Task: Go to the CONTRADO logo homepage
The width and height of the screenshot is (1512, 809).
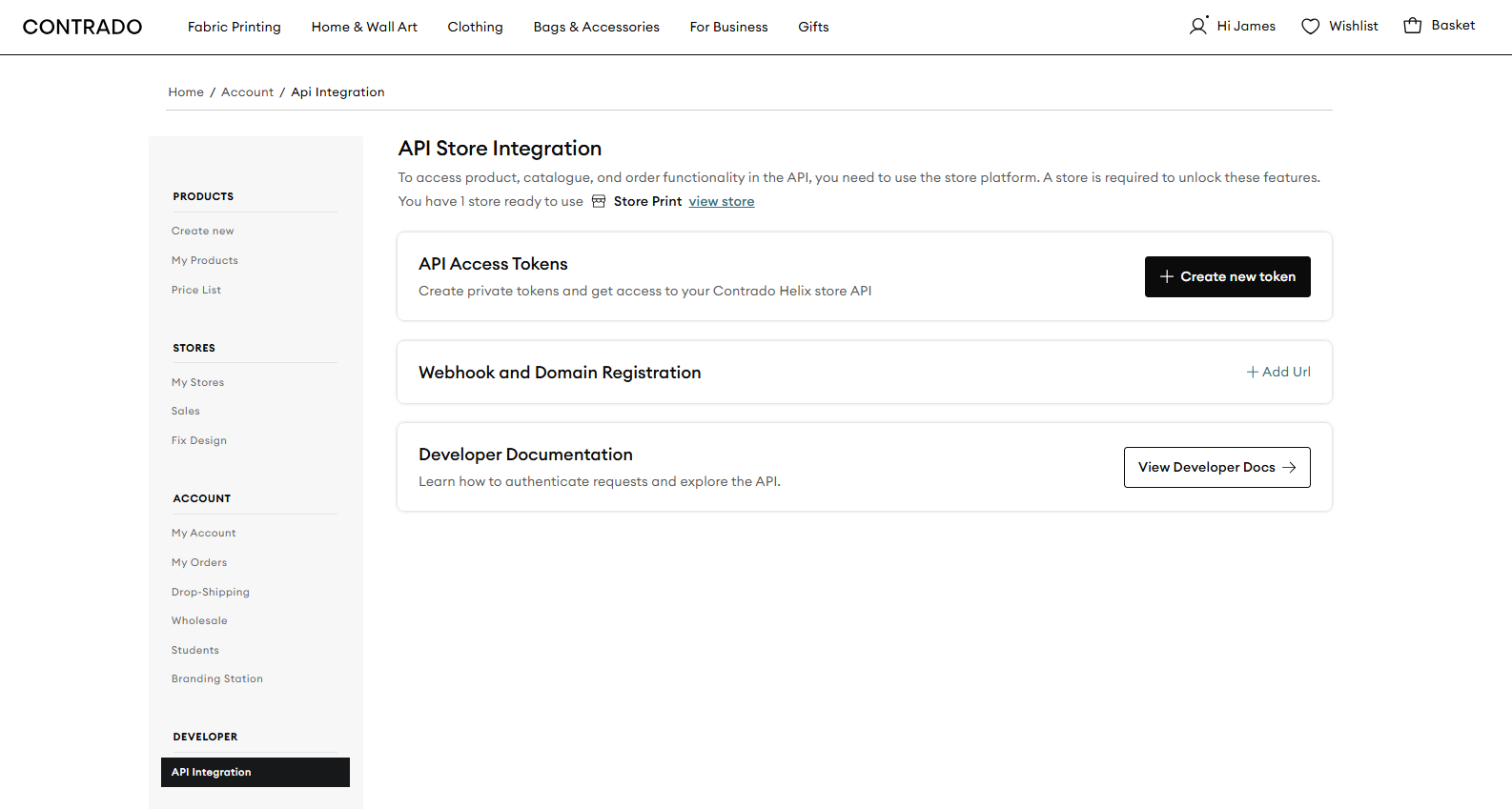Action: [x=82, y=27]
